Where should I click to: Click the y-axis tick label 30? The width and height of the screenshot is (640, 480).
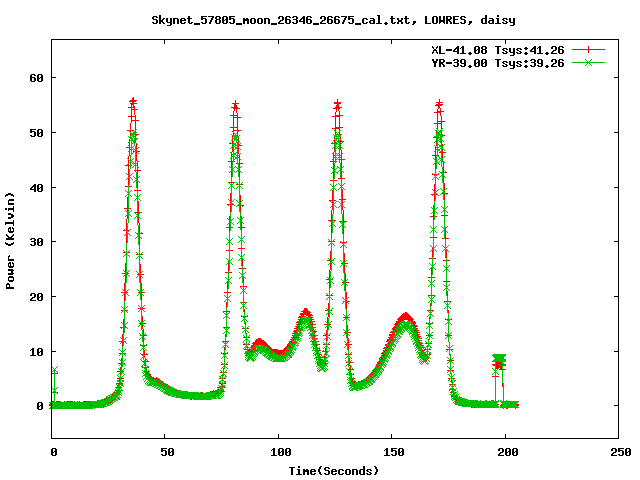click(x=36, y=242)
